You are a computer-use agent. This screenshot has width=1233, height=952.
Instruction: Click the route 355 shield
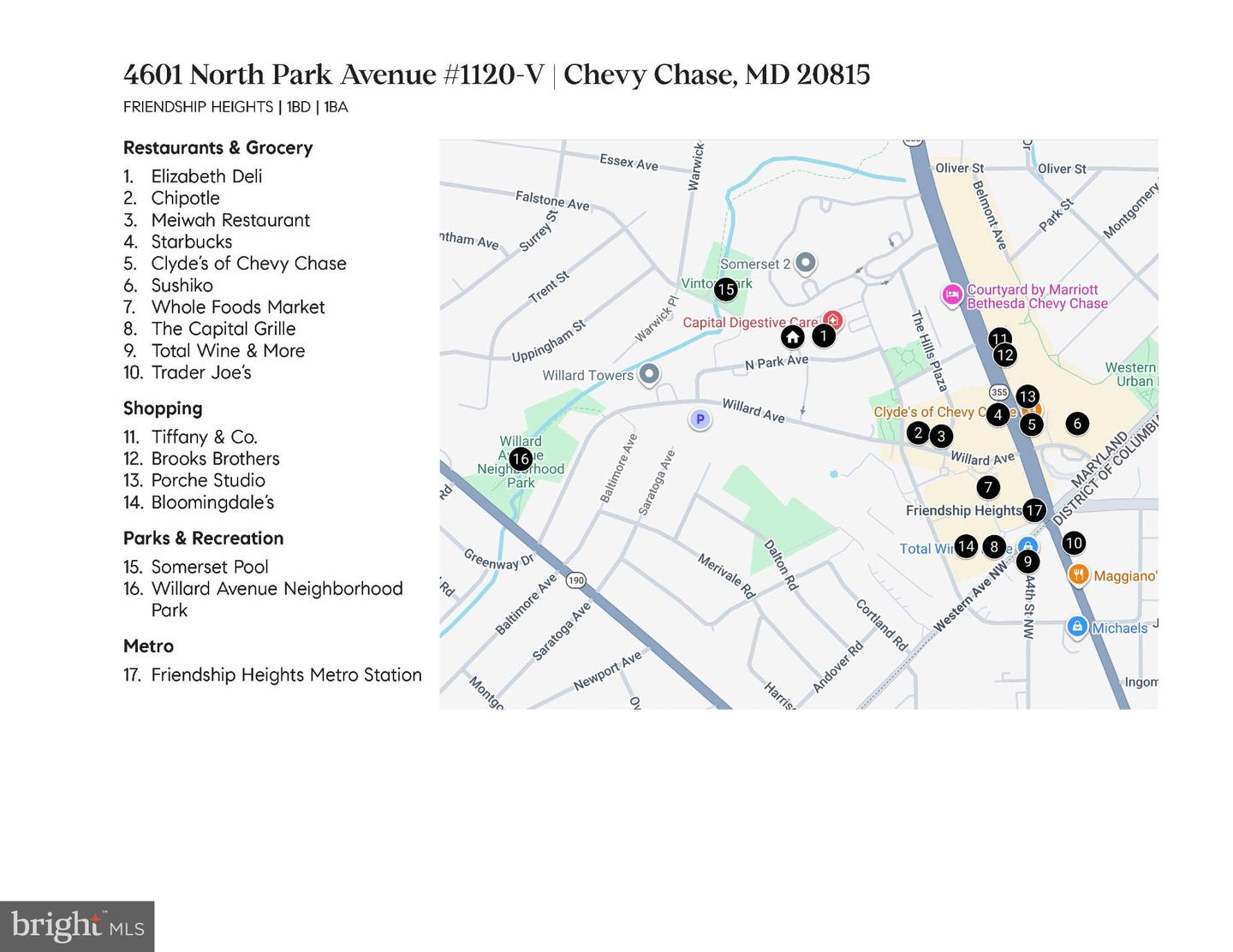[x=999, y=392]
